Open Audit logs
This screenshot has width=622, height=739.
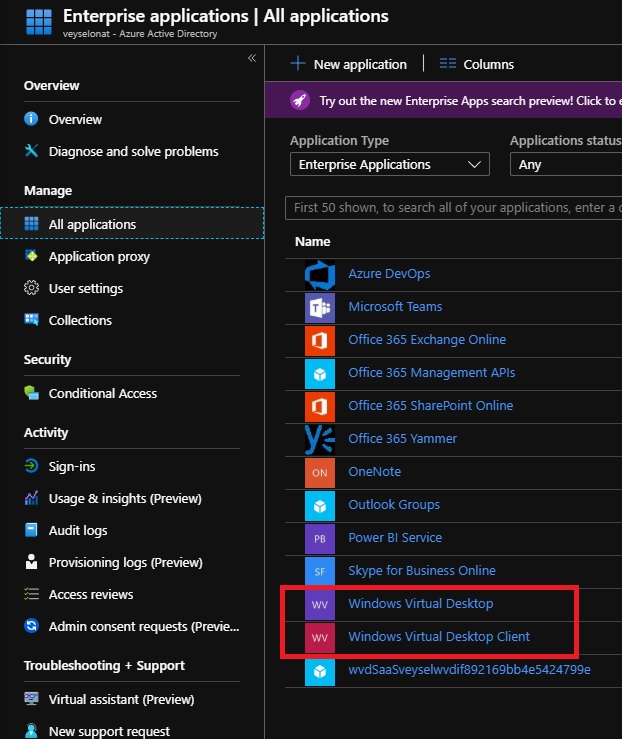(x=78, y=531)
